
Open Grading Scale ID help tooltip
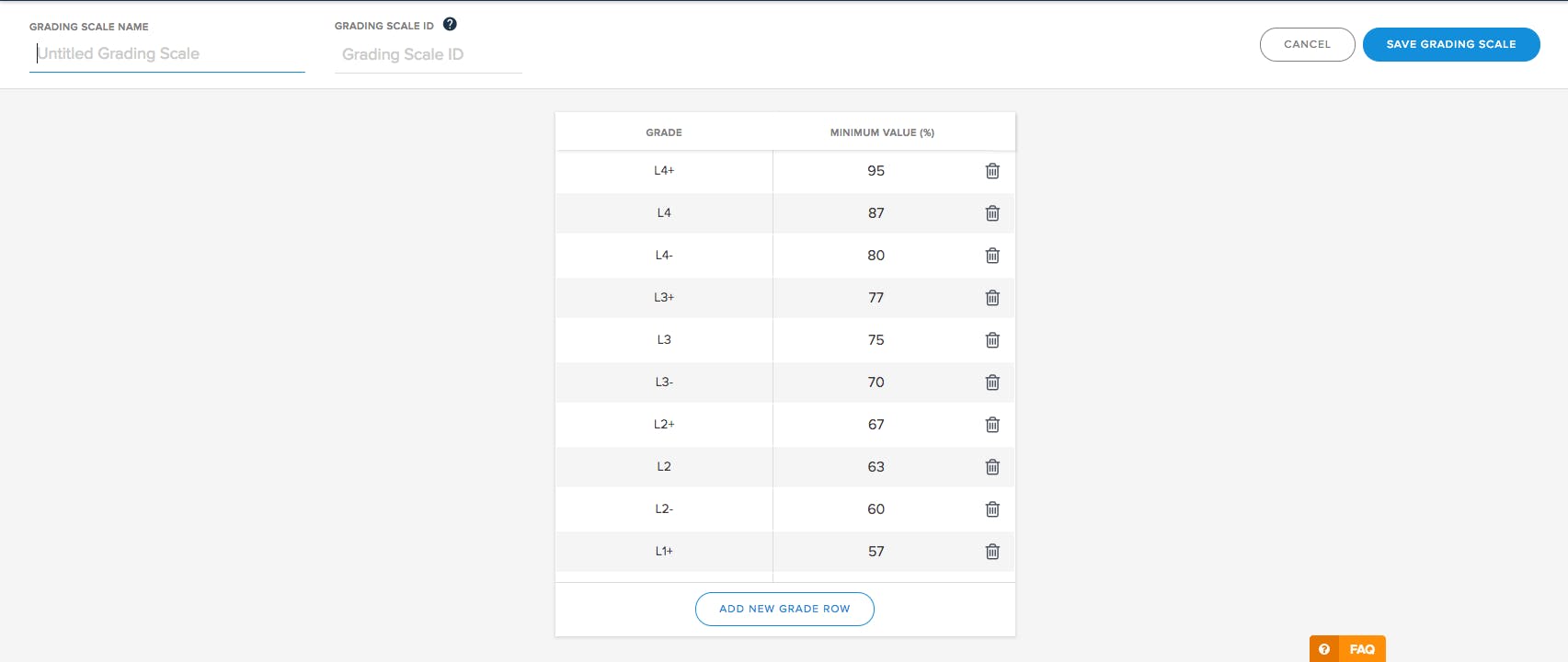[x=450, y=25]
